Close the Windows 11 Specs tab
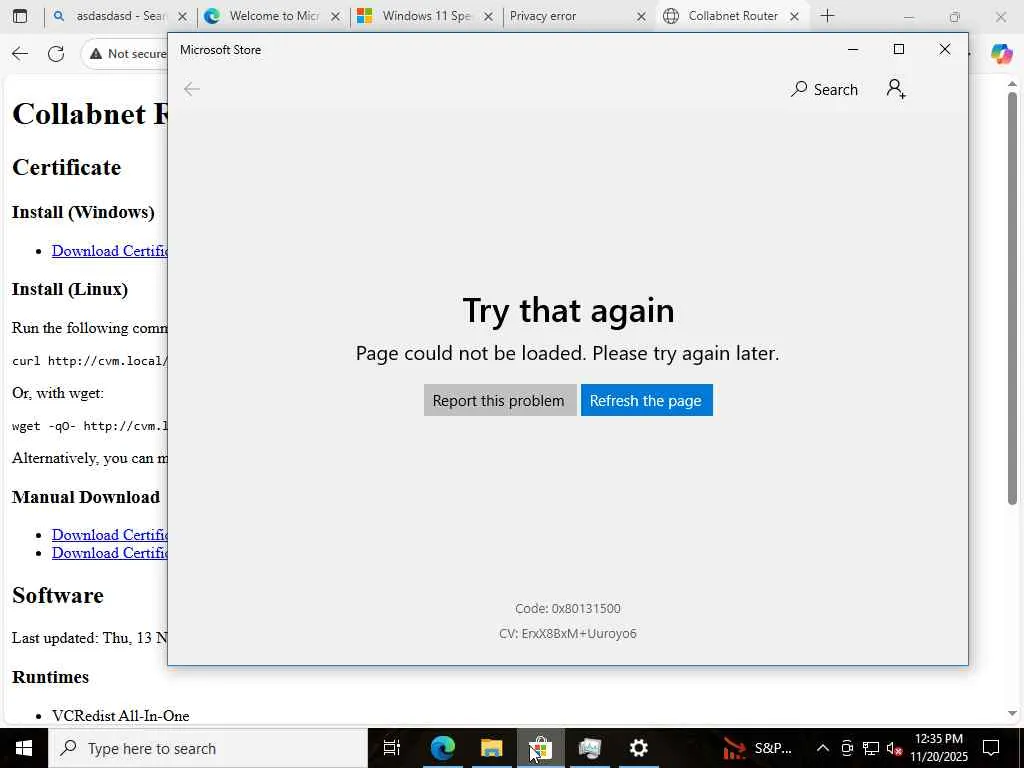This screenshot has height=768, width=1024. [488, 17]
